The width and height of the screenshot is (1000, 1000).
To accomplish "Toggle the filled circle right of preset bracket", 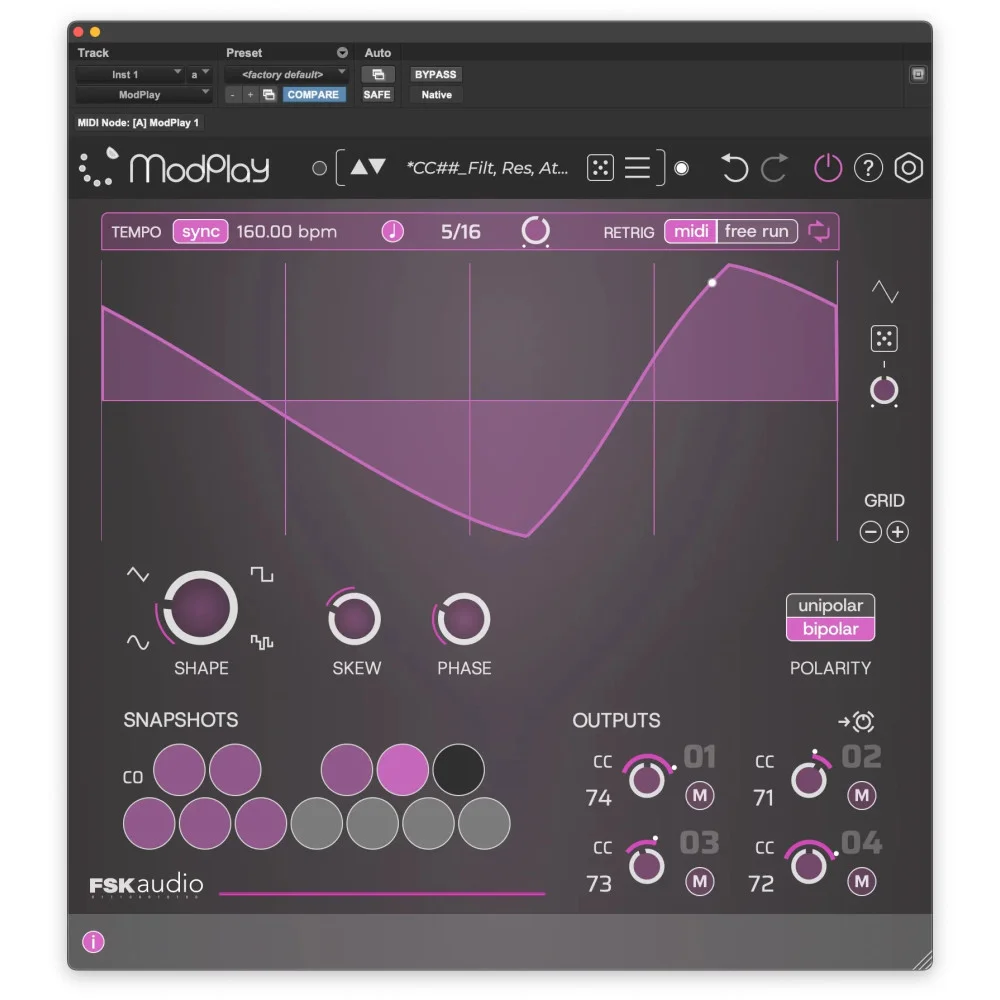I will [682, 168].
